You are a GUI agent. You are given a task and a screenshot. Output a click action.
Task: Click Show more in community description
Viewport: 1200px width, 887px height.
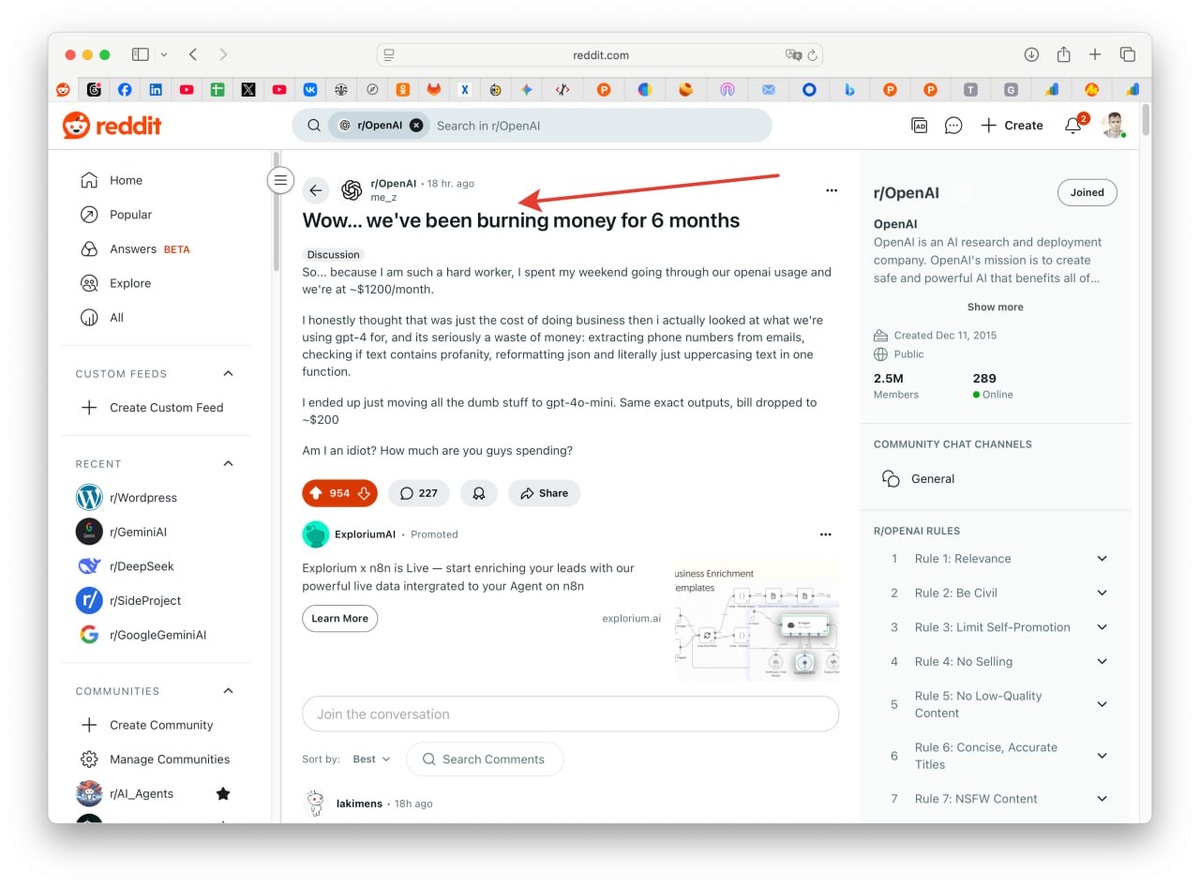pyautogui.click(x=995, y=307)
